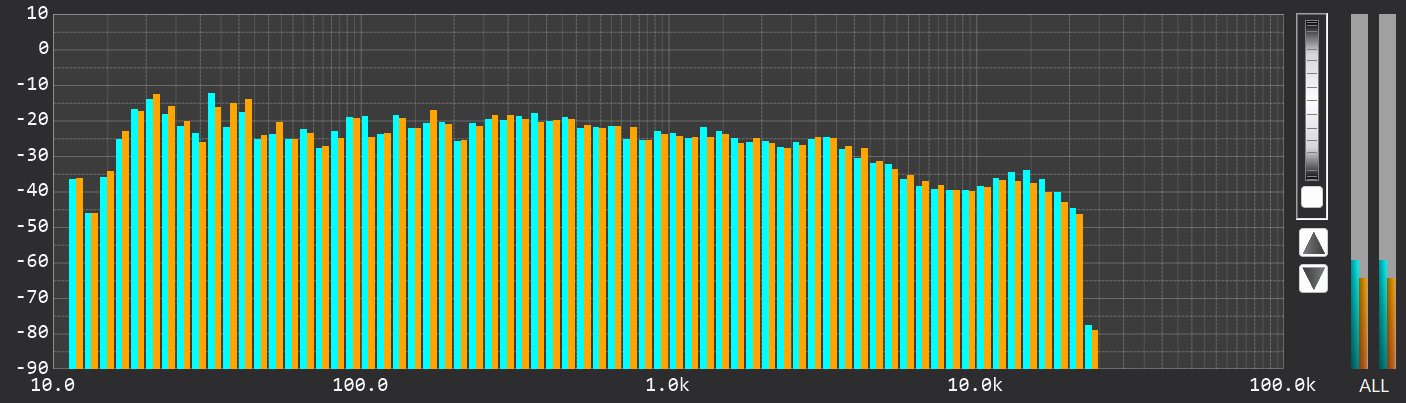Click the -90 dB level axis label
Screen dimensions: 1406x403
pyautogui.click(x=37, y=368)
